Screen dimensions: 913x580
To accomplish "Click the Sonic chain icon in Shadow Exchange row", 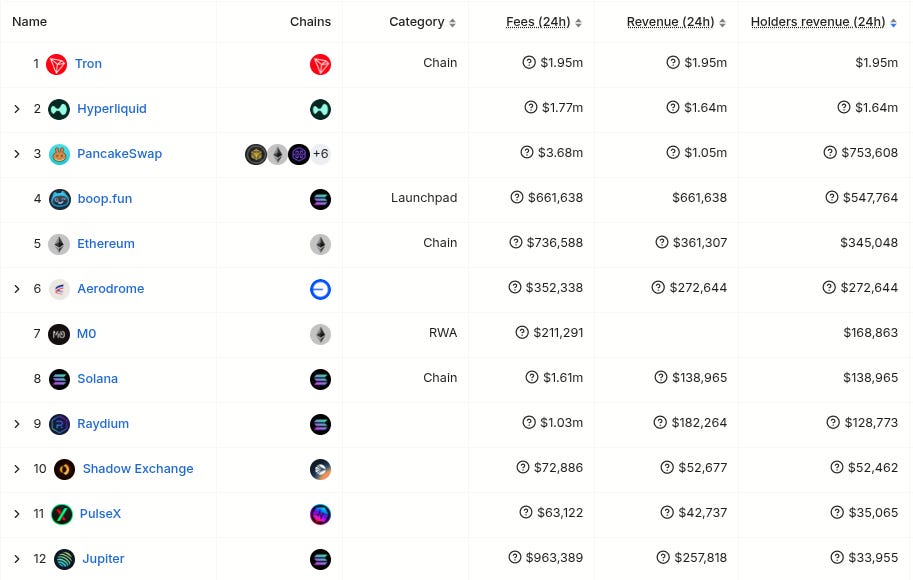I will point(320,469).
